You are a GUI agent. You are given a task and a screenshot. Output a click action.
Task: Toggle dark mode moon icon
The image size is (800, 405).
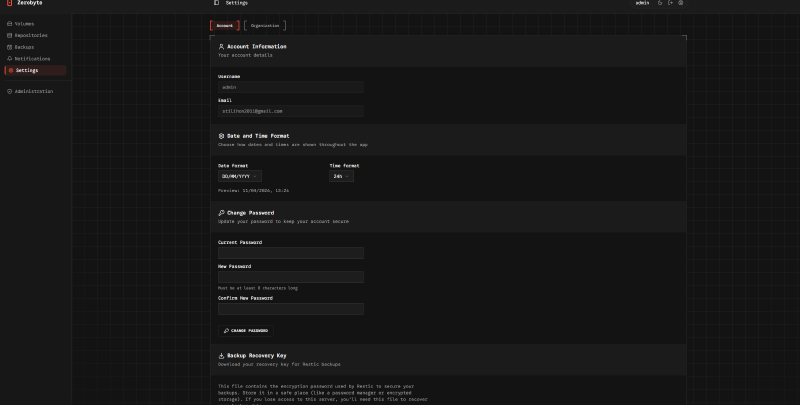coord(660,3)
